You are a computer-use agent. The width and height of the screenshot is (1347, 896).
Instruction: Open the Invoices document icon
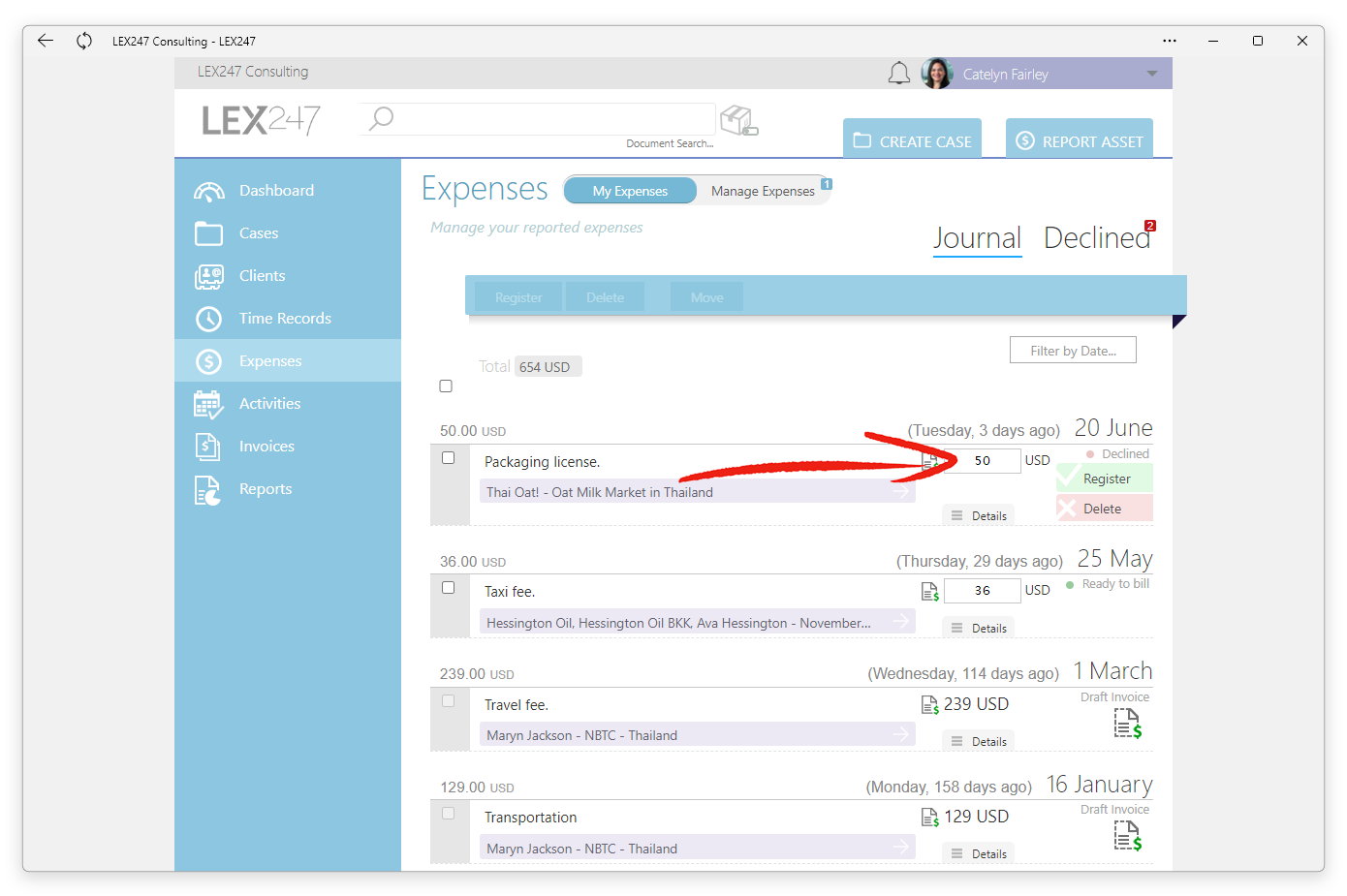[x=208, y=447]
